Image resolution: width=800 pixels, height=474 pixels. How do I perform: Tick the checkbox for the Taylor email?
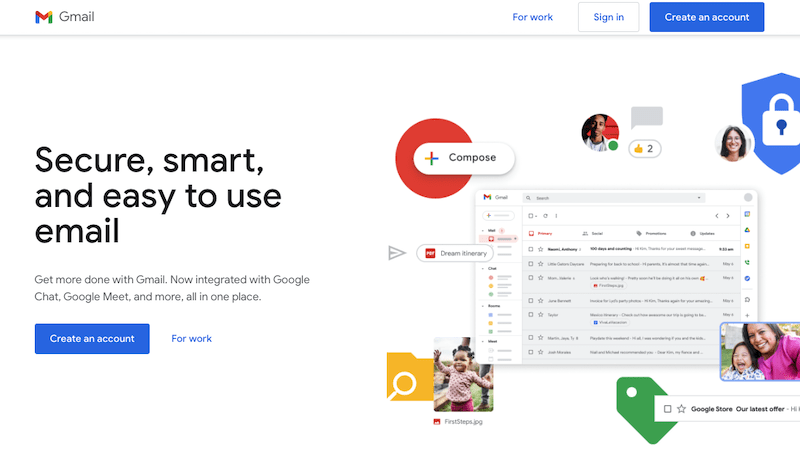531,314
